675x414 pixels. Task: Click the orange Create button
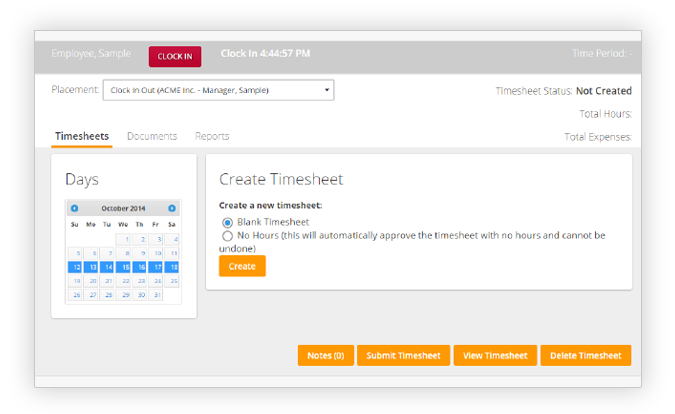click(242, 267)
